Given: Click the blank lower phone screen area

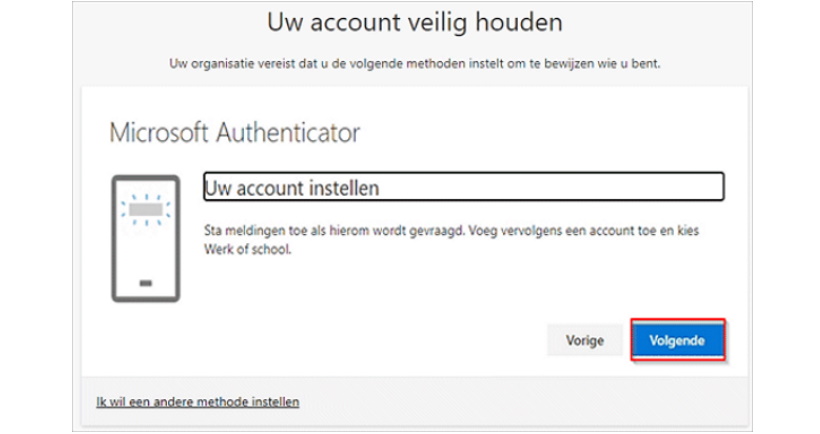Looking at the screenshot, I should [146, 254].
